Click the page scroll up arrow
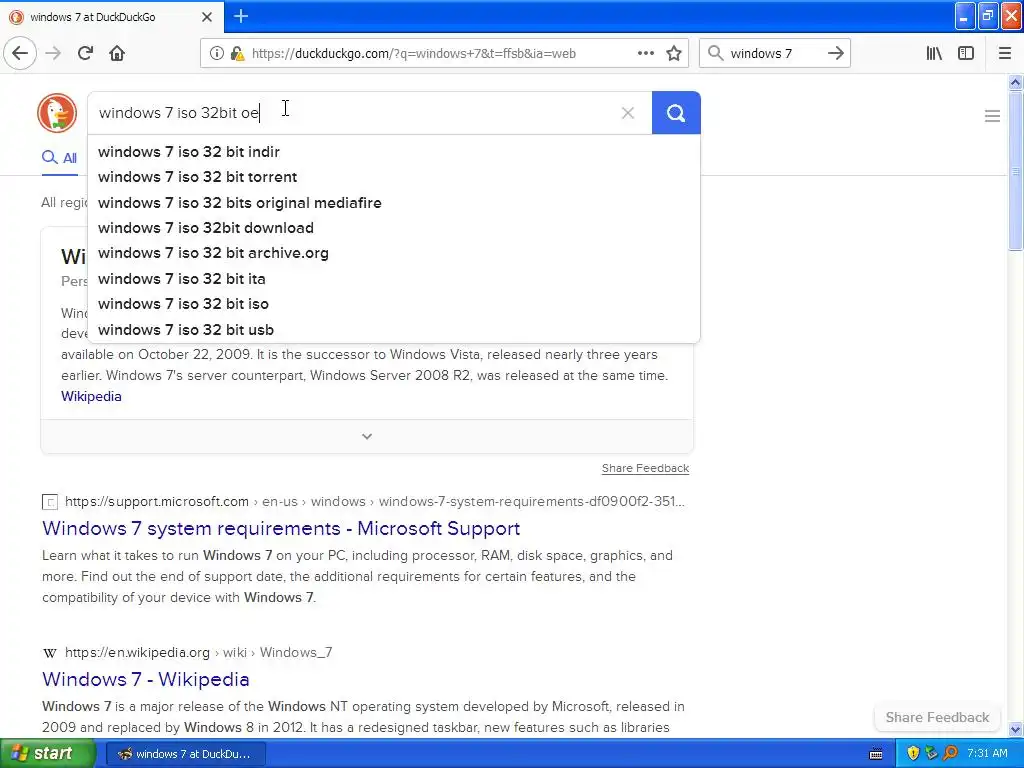Image resolution: width=1024 pixels, height=768 pixels. click(1016, 82)
